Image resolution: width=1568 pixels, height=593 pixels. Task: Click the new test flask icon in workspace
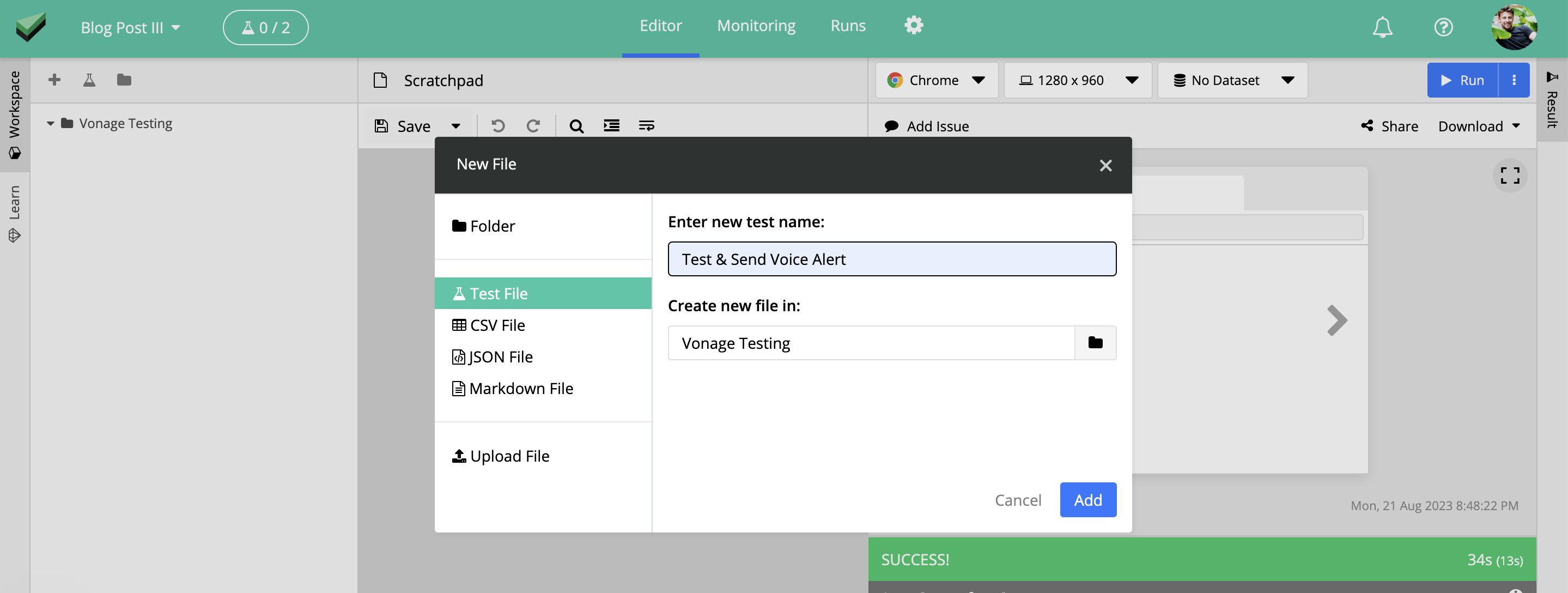[x=89, y=80]
